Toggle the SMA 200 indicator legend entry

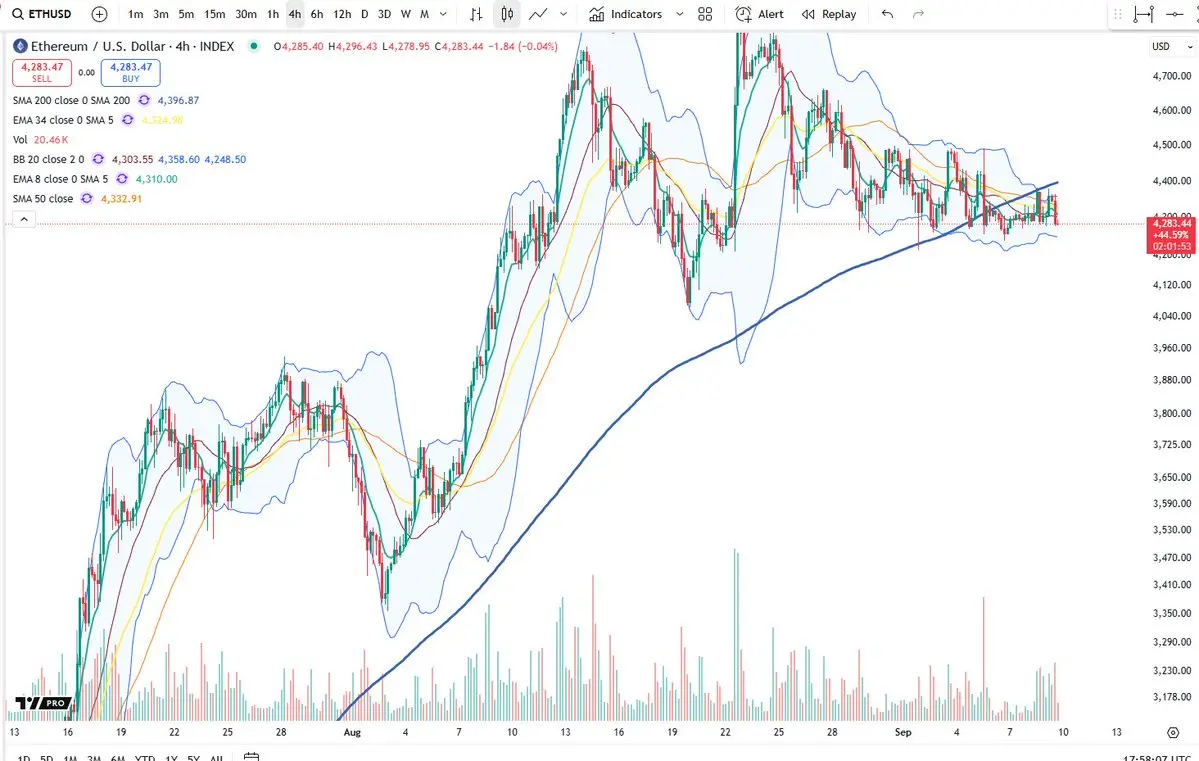71,100
